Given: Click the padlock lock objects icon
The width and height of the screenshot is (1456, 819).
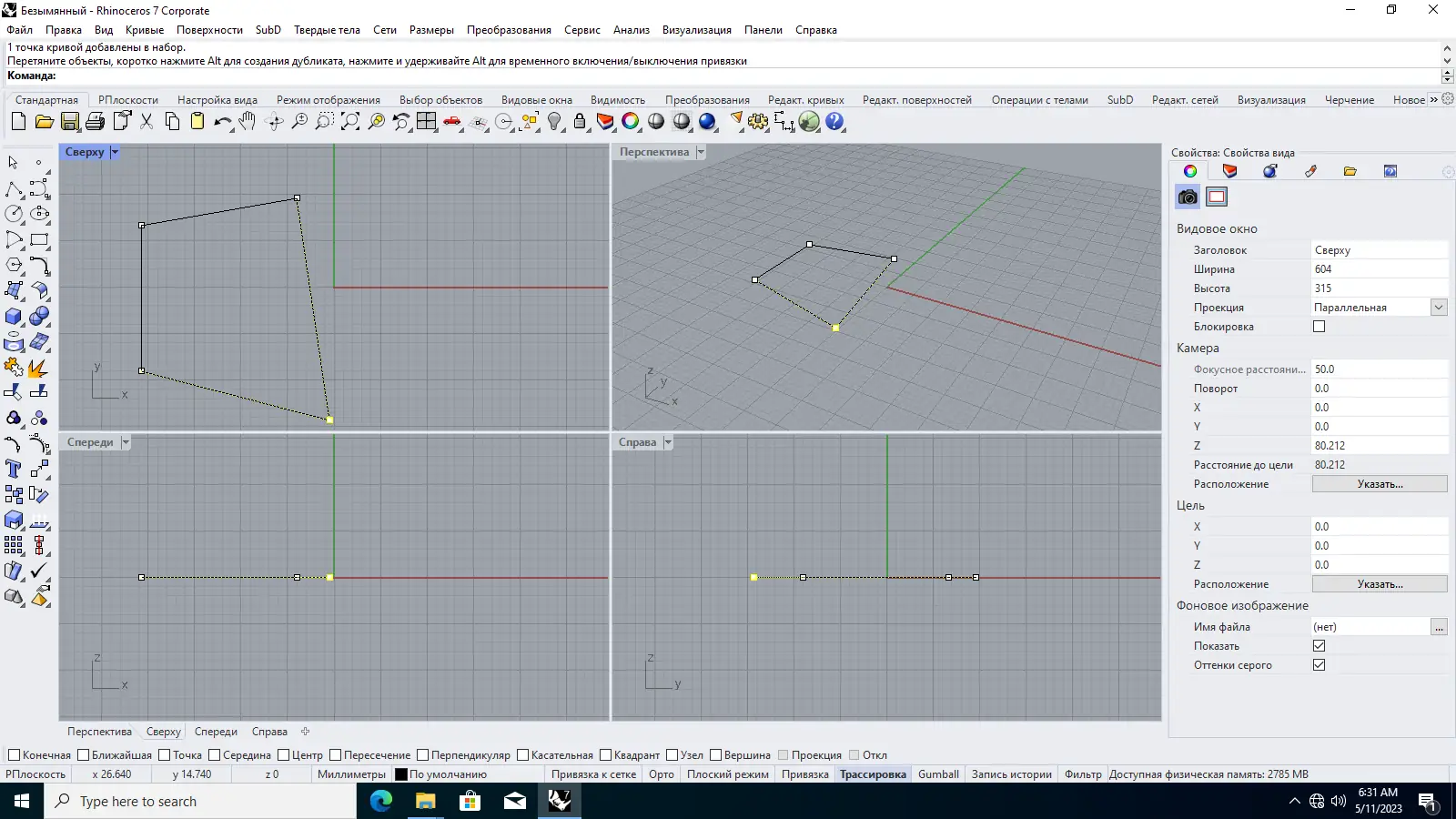Looking at the screenshot, I should tap(580, 121).
